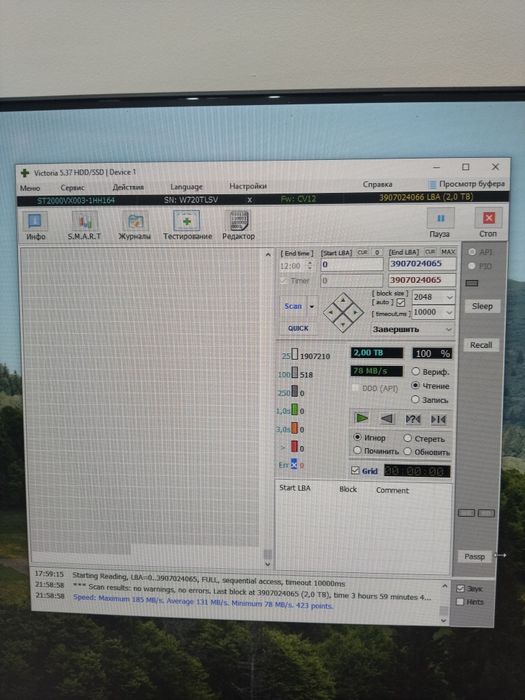This screenshot has height=700, width=525.
Task: Open the Действия menu
Action: click(x=128, y=187)
